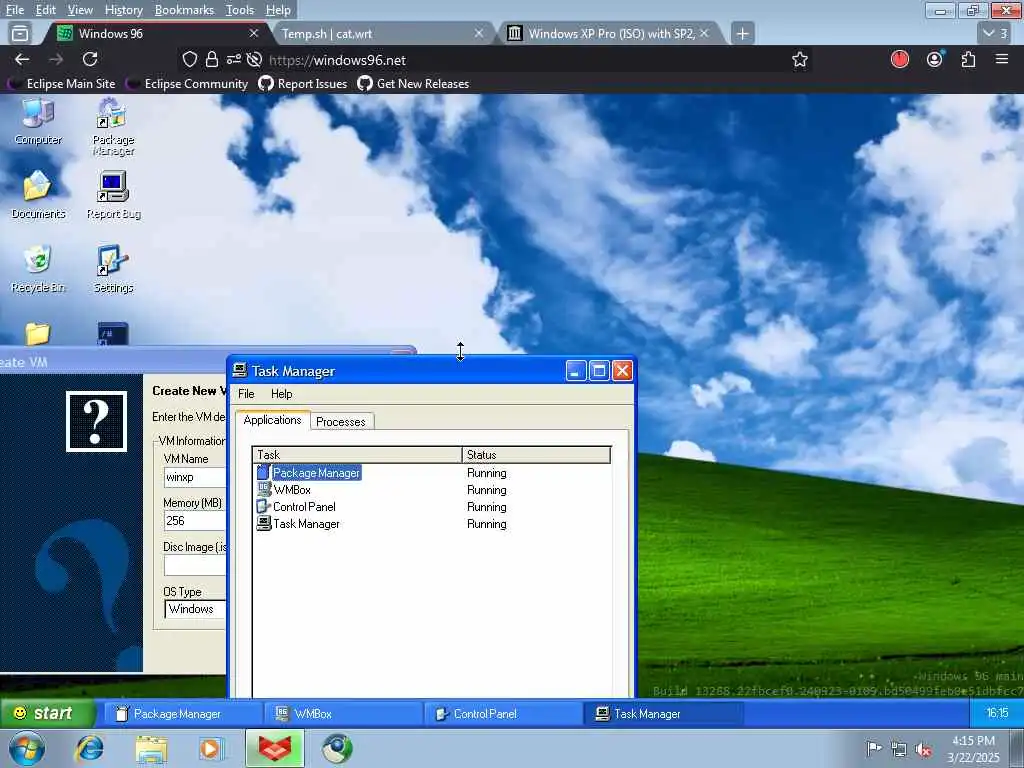Screen dimensions: 1024x768
Task: Click the Disc Image field in Create VM
Action: (x=195, y=565)
